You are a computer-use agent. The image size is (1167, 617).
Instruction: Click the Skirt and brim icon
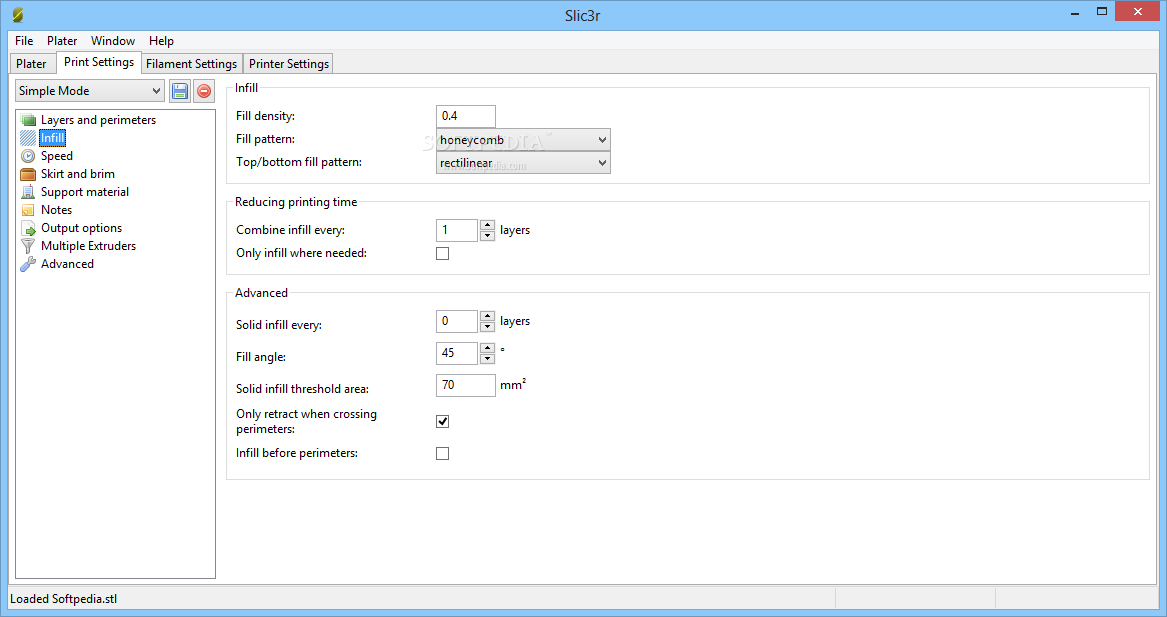pos(28,174)
